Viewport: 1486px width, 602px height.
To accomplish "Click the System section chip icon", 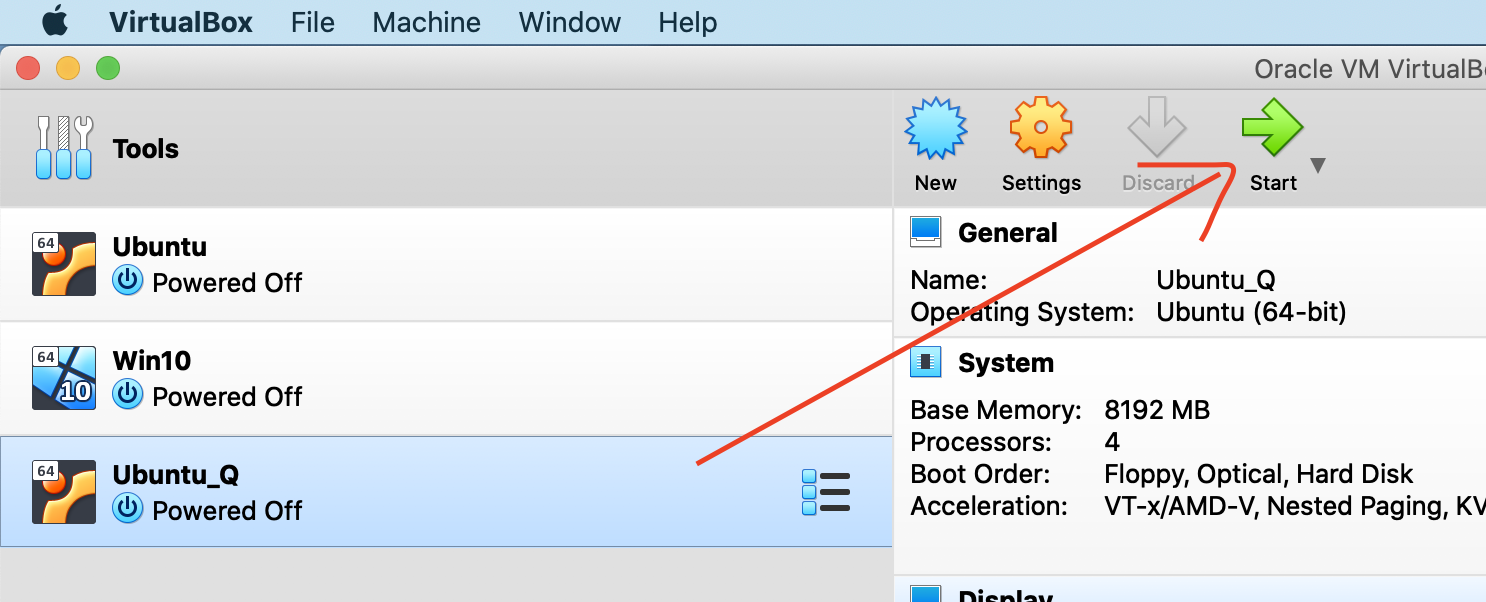I will pyautogui.click(x=926, y=363).
